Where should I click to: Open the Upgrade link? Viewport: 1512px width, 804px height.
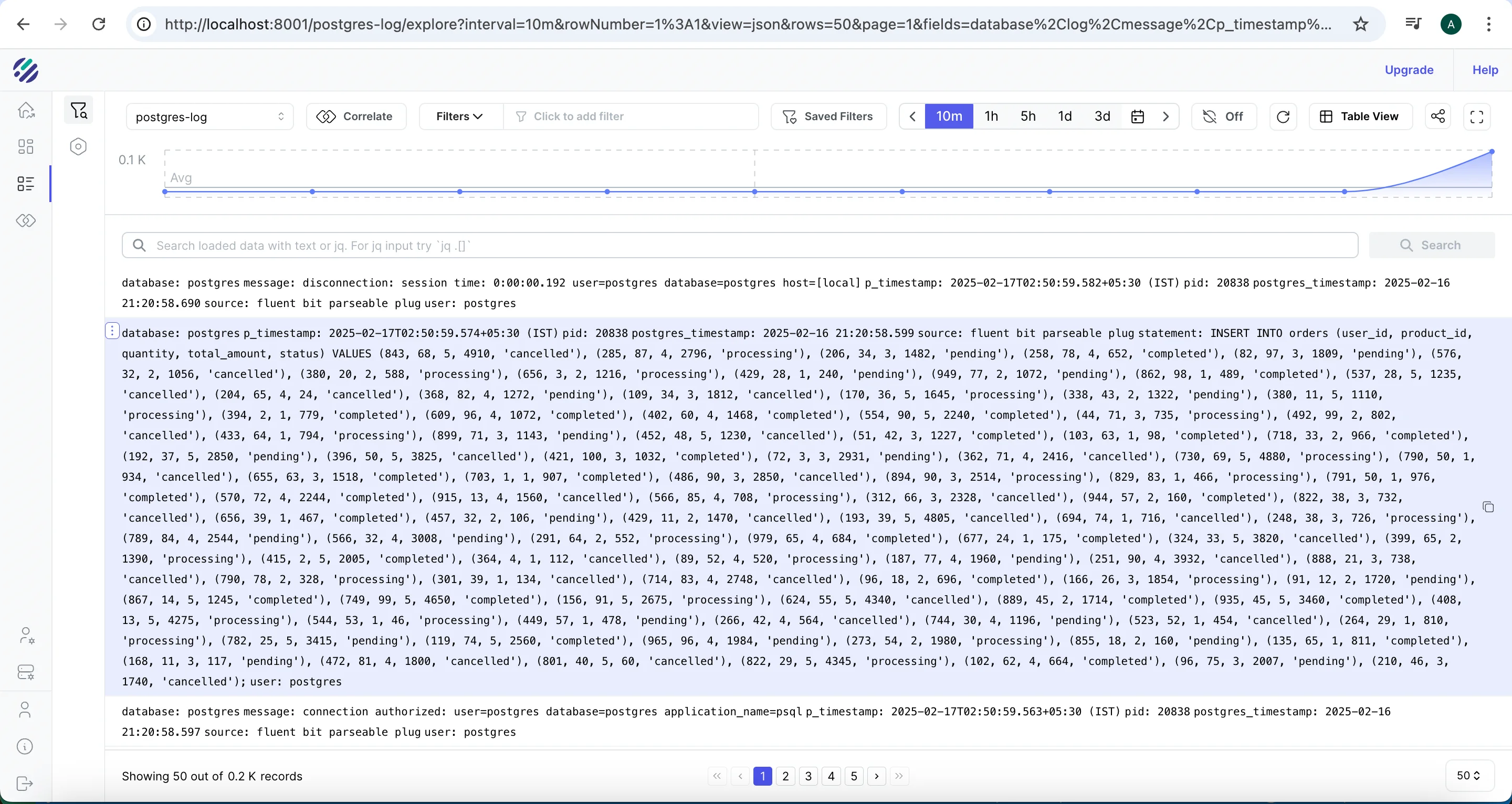coord(1408,70)
